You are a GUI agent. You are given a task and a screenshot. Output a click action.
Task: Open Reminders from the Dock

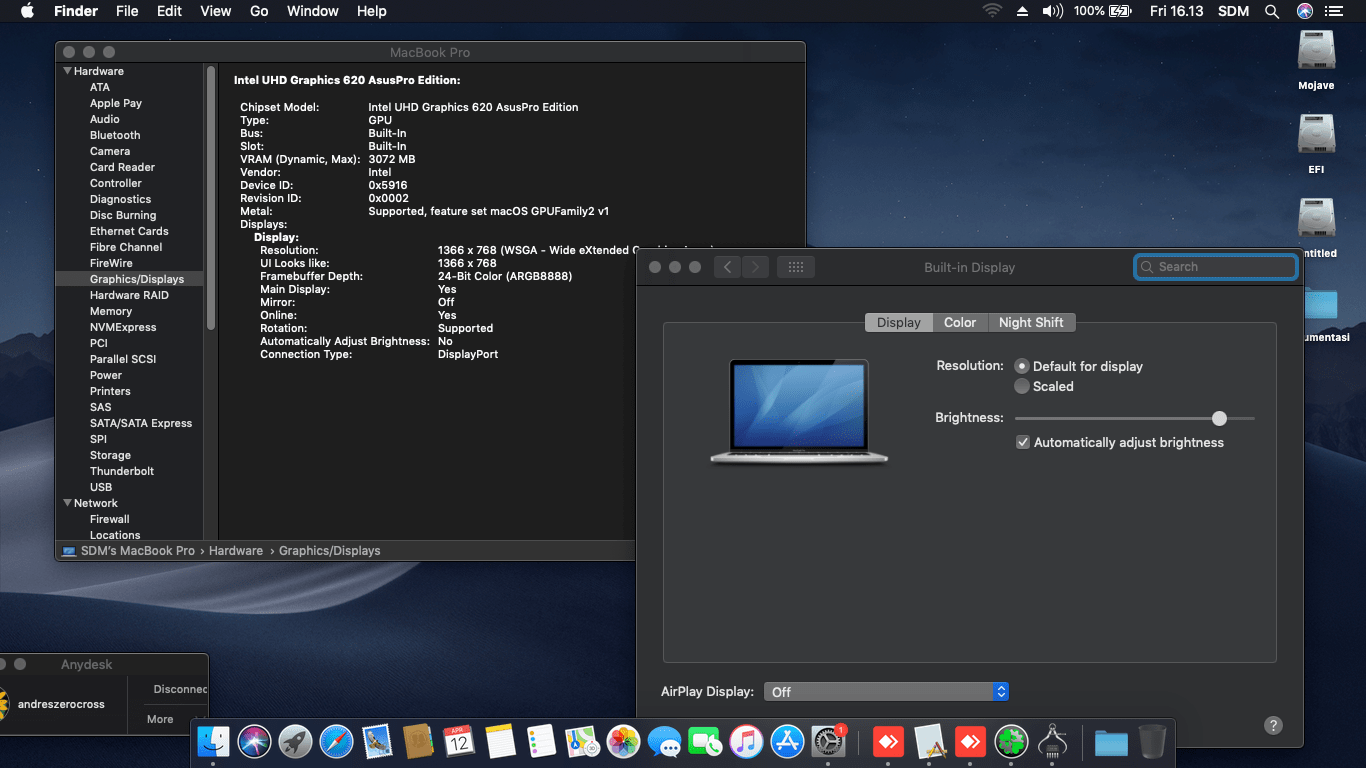(x=541, y=741)
